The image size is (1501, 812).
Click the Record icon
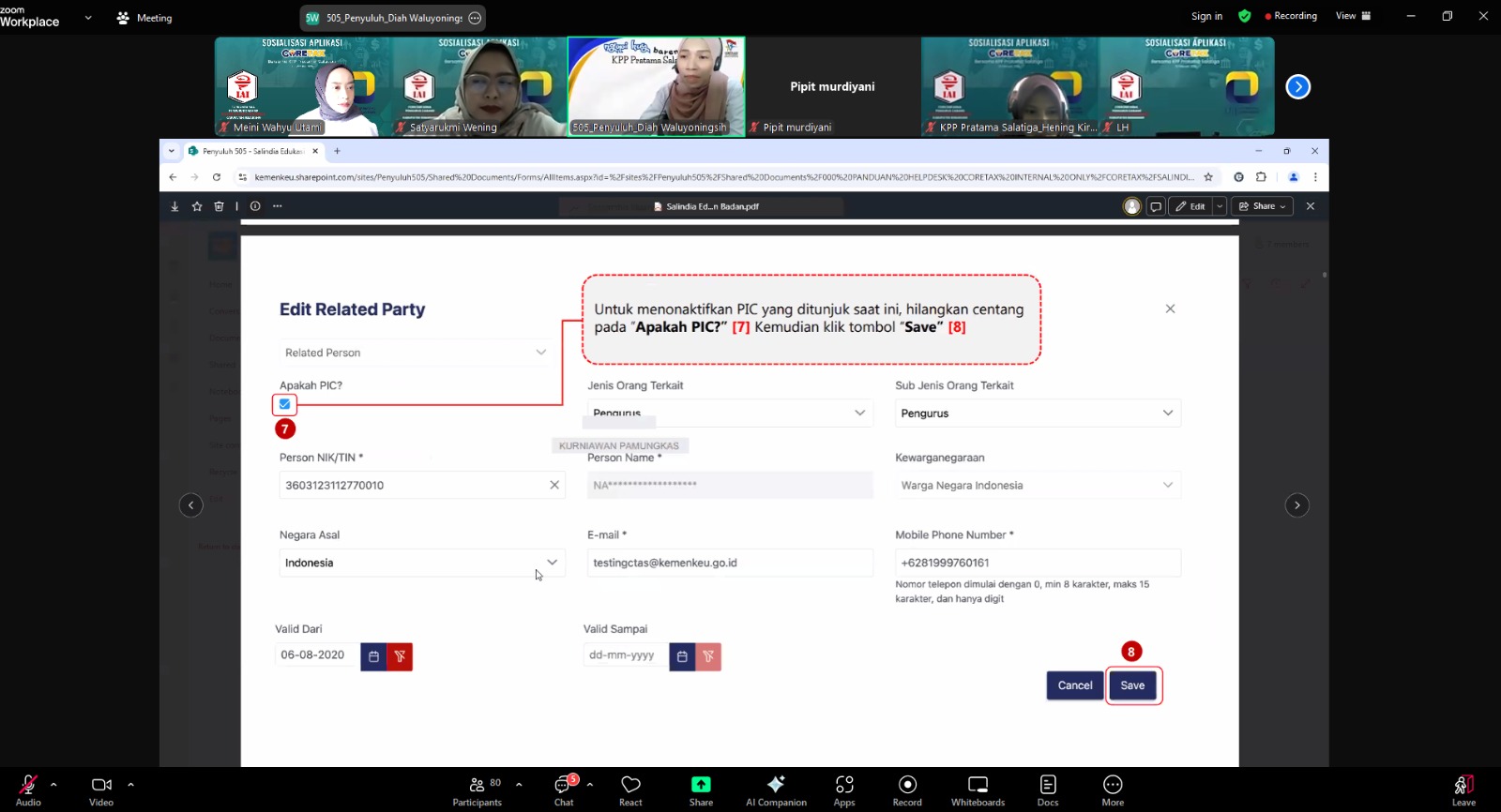click(907, 789)
